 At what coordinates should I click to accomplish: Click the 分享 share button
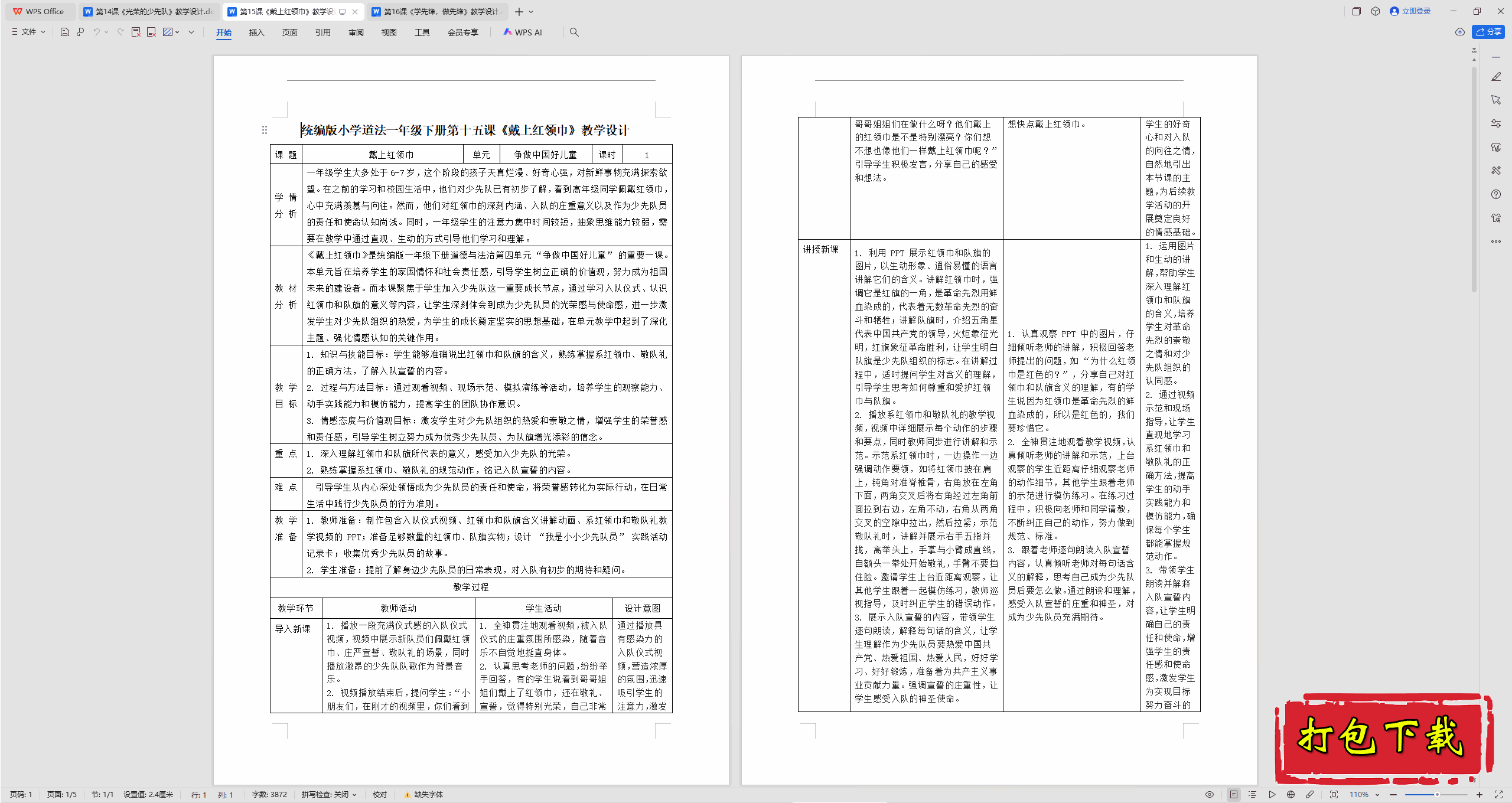click(x=1488, y=32)
